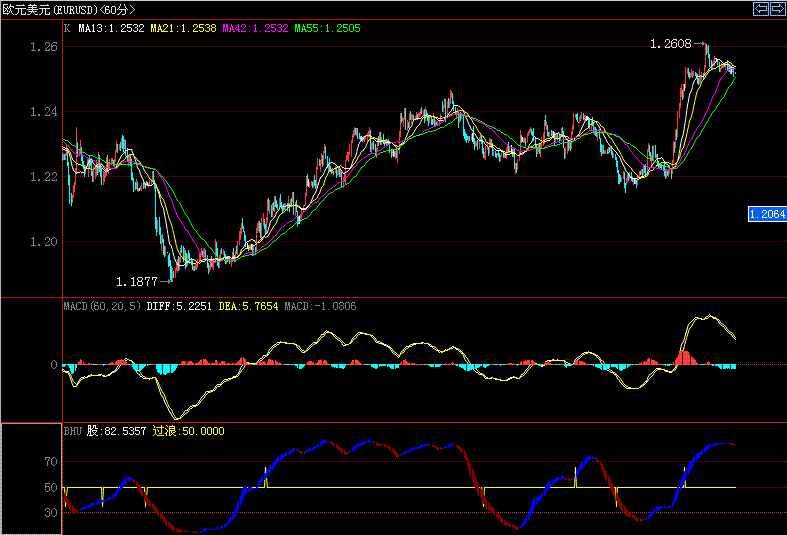The image size is (787, 535).
Task: Click the left arrow navigation icon
Action: point(761,9)
